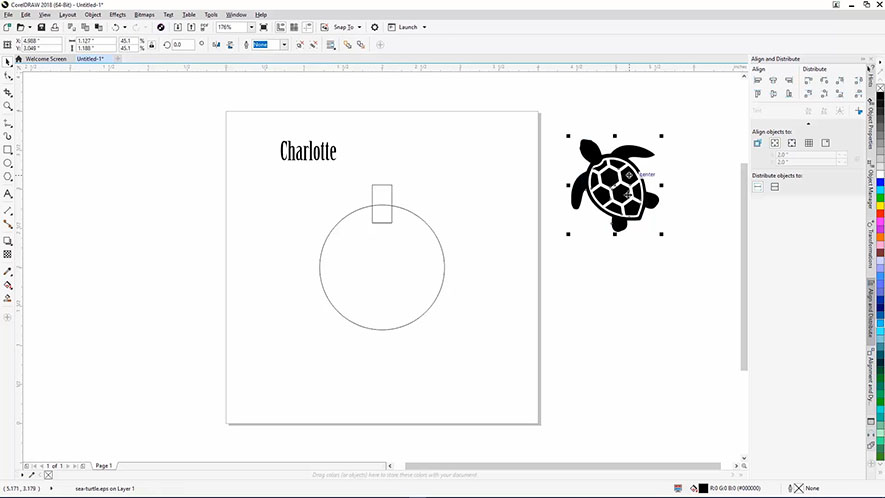Open the zoom level dropdown at 176%
The image size is (885, 498).
(x=256, y=27)
